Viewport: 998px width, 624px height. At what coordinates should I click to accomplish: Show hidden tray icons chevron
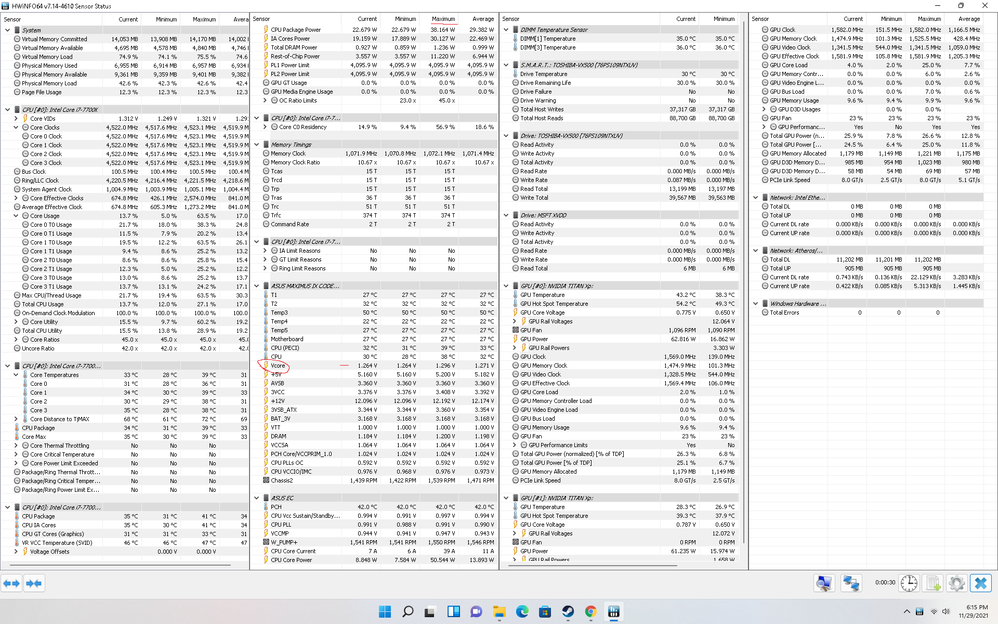906,612
